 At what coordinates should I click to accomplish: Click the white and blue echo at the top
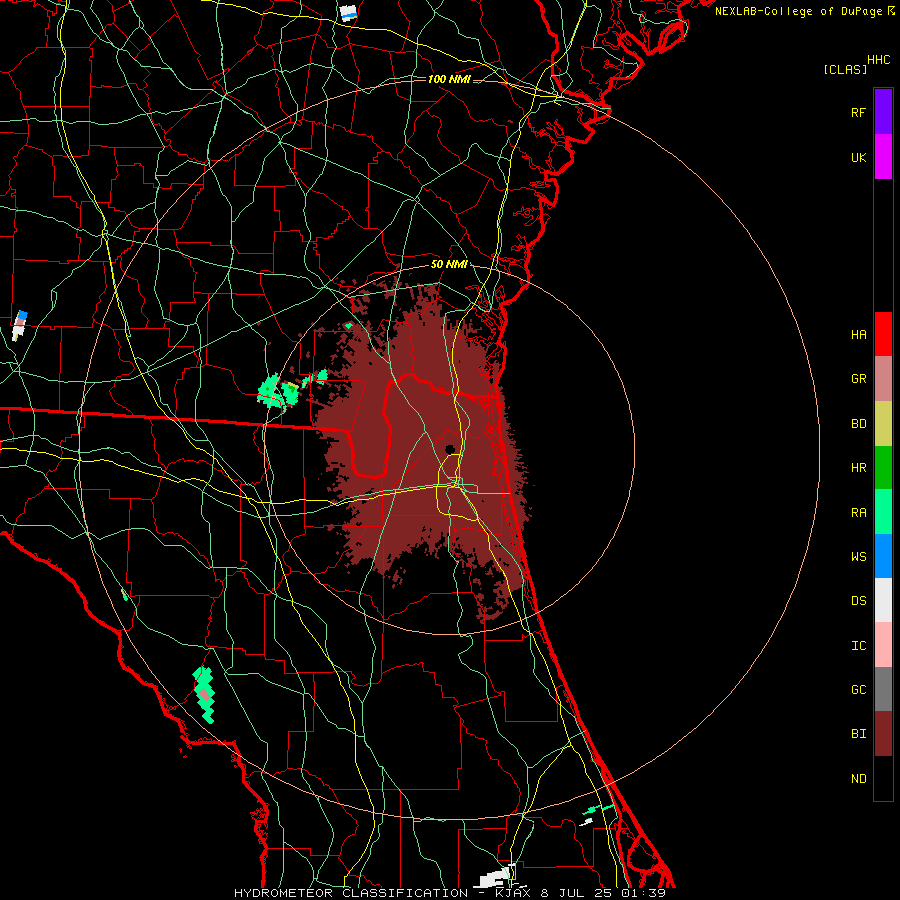[x=348, y=12]
